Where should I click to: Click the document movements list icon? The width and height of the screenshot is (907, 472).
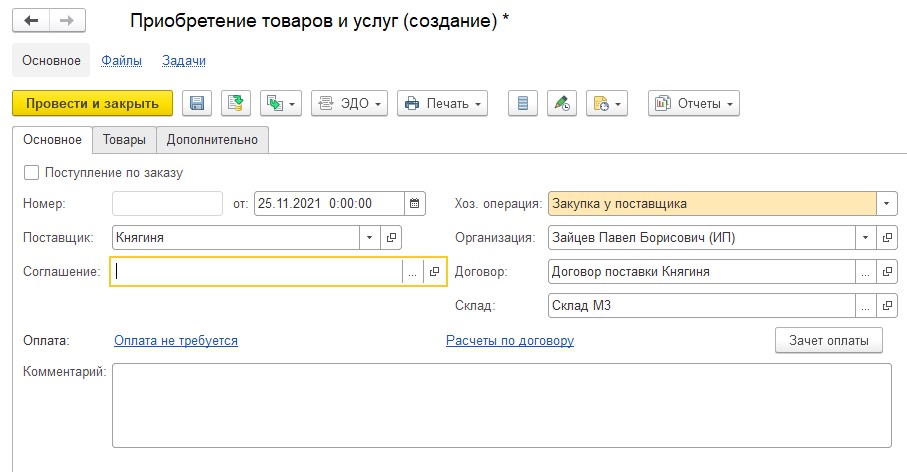523,104
